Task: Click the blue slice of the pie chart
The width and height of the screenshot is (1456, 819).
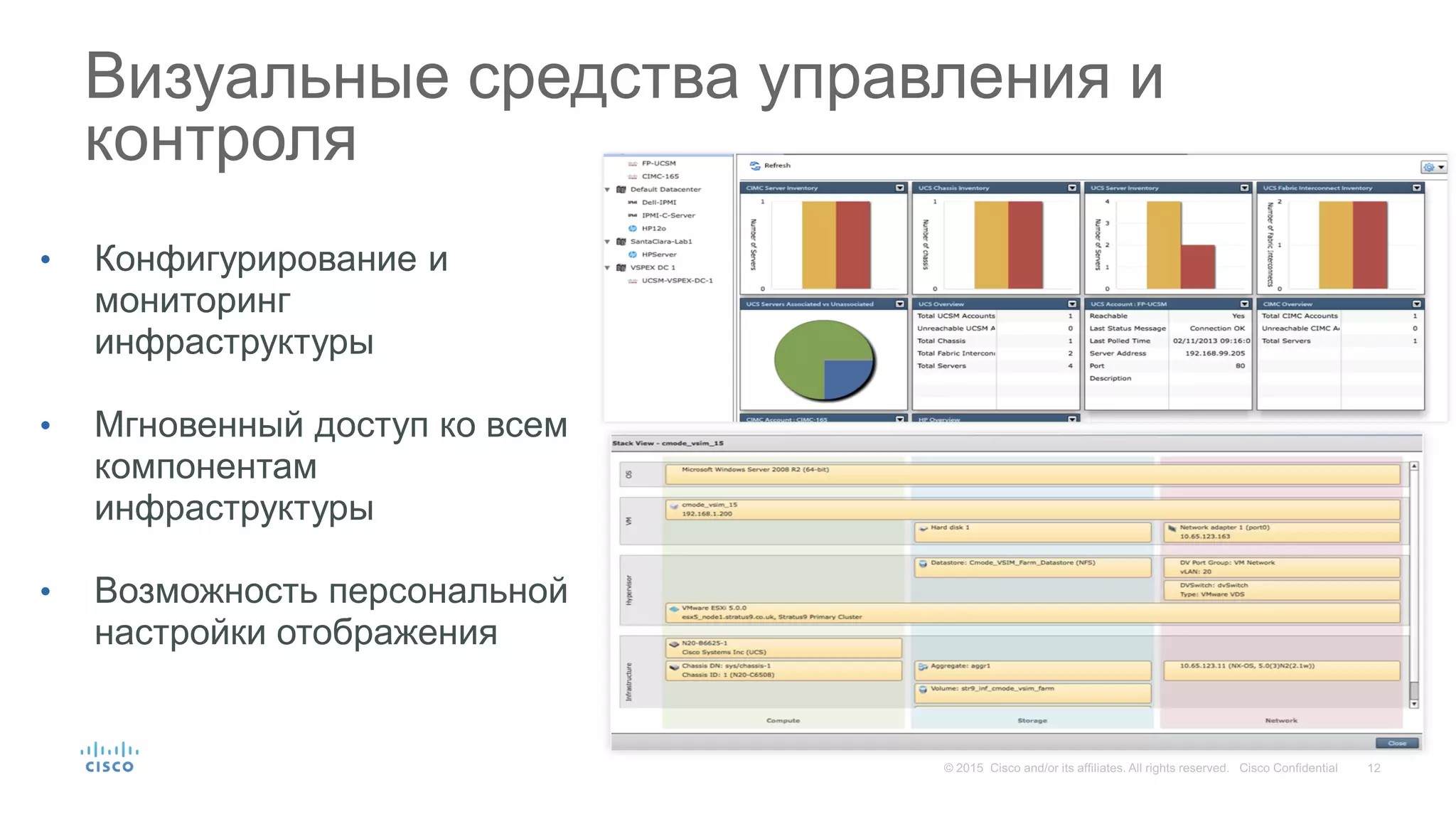Action: point(846,377)
